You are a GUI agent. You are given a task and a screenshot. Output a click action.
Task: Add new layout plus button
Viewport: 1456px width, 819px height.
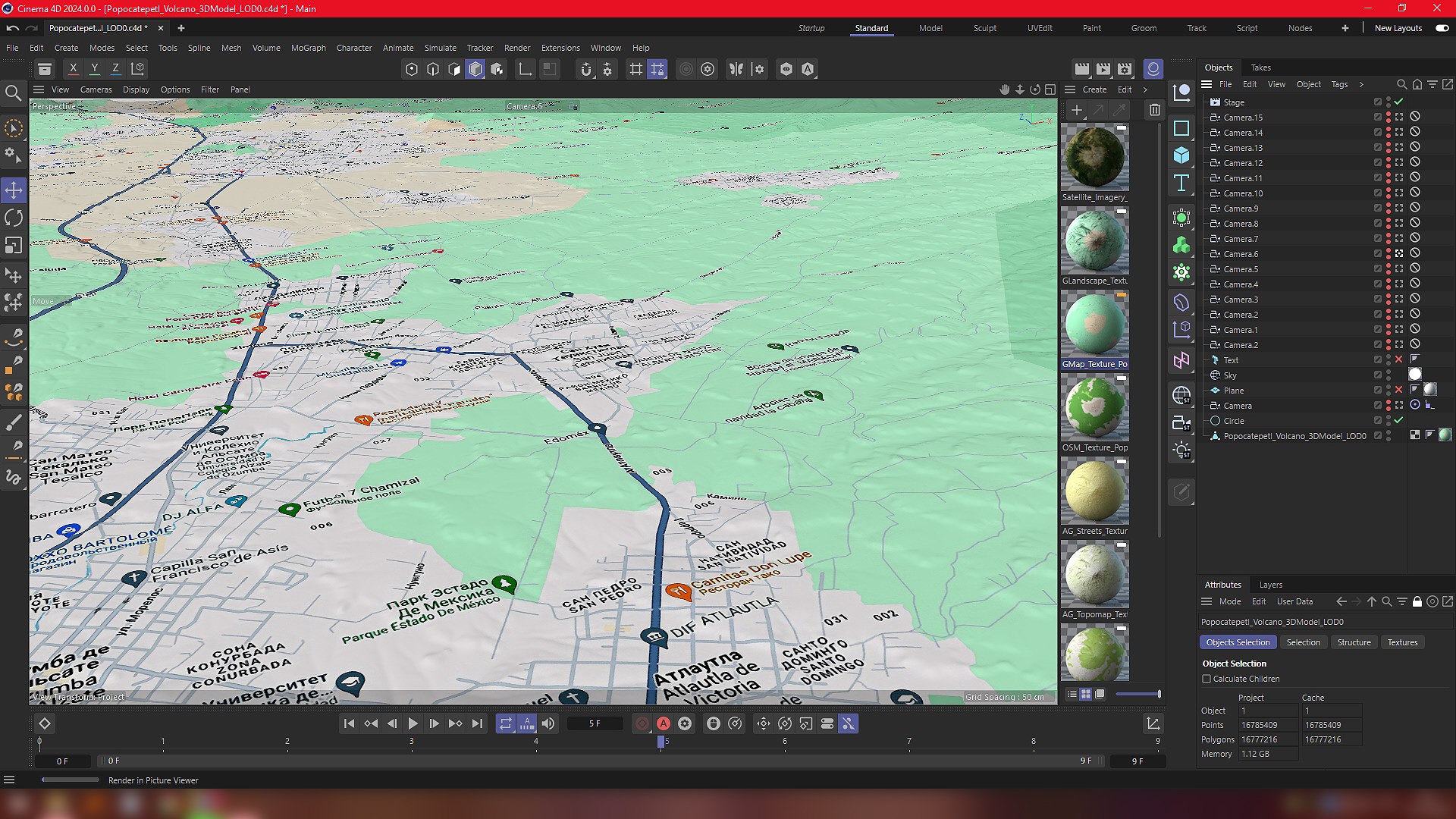pyautogui.click(x=1345, y=28)
